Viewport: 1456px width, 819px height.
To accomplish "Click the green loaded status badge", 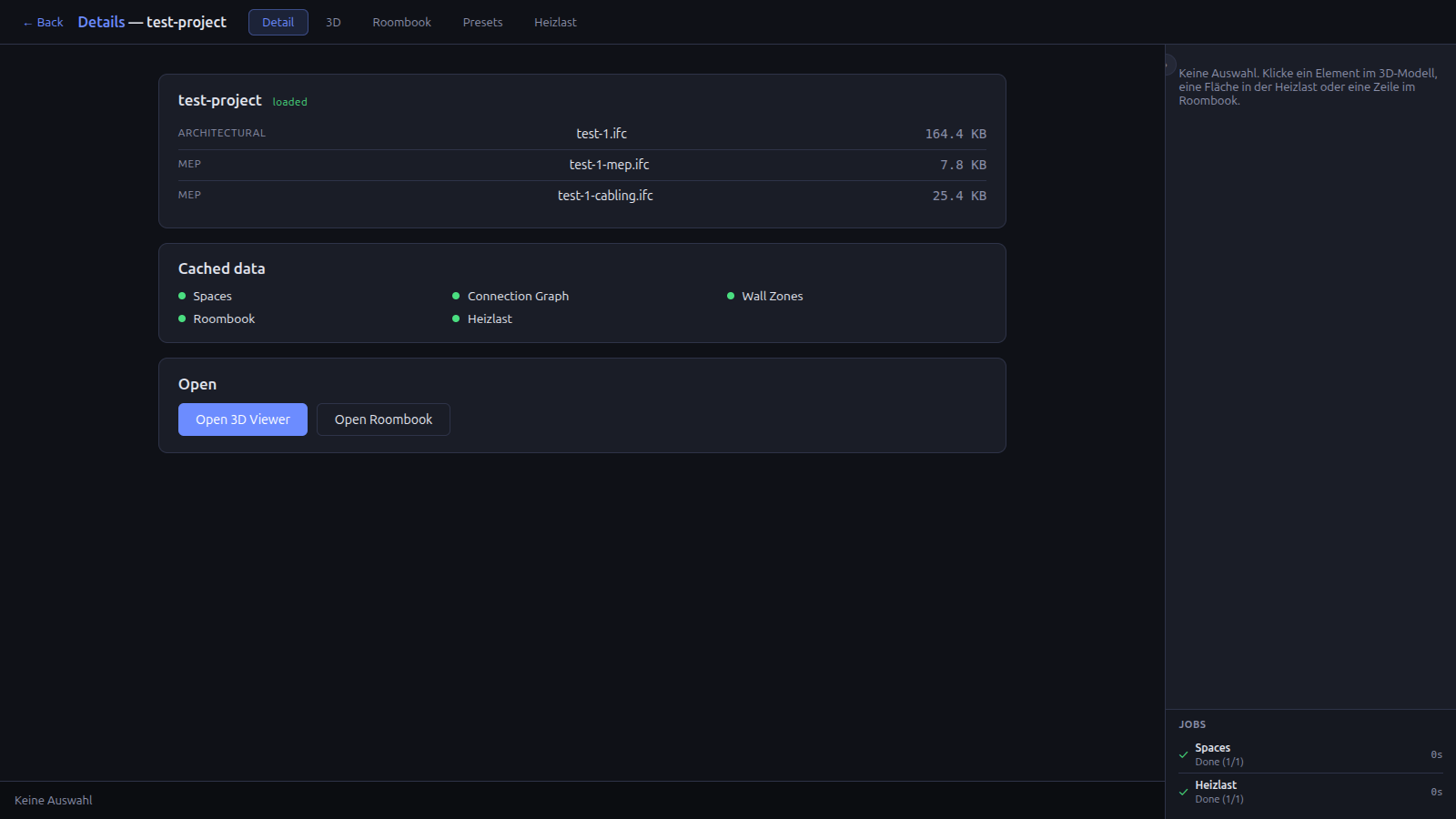I will pos(290,102).
